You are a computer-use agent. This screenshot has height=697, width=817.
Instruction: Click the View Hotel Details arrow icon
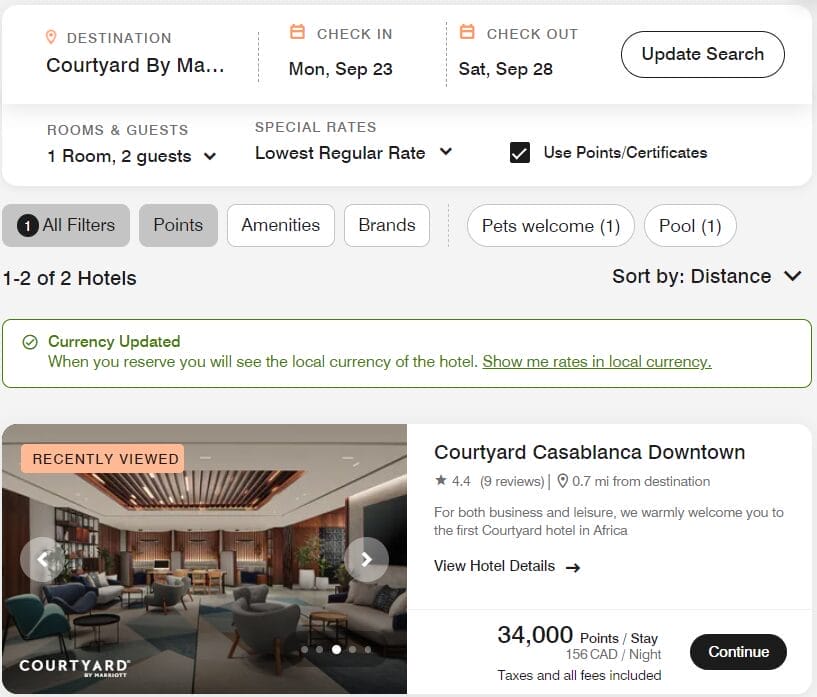[x=573, y=567]
